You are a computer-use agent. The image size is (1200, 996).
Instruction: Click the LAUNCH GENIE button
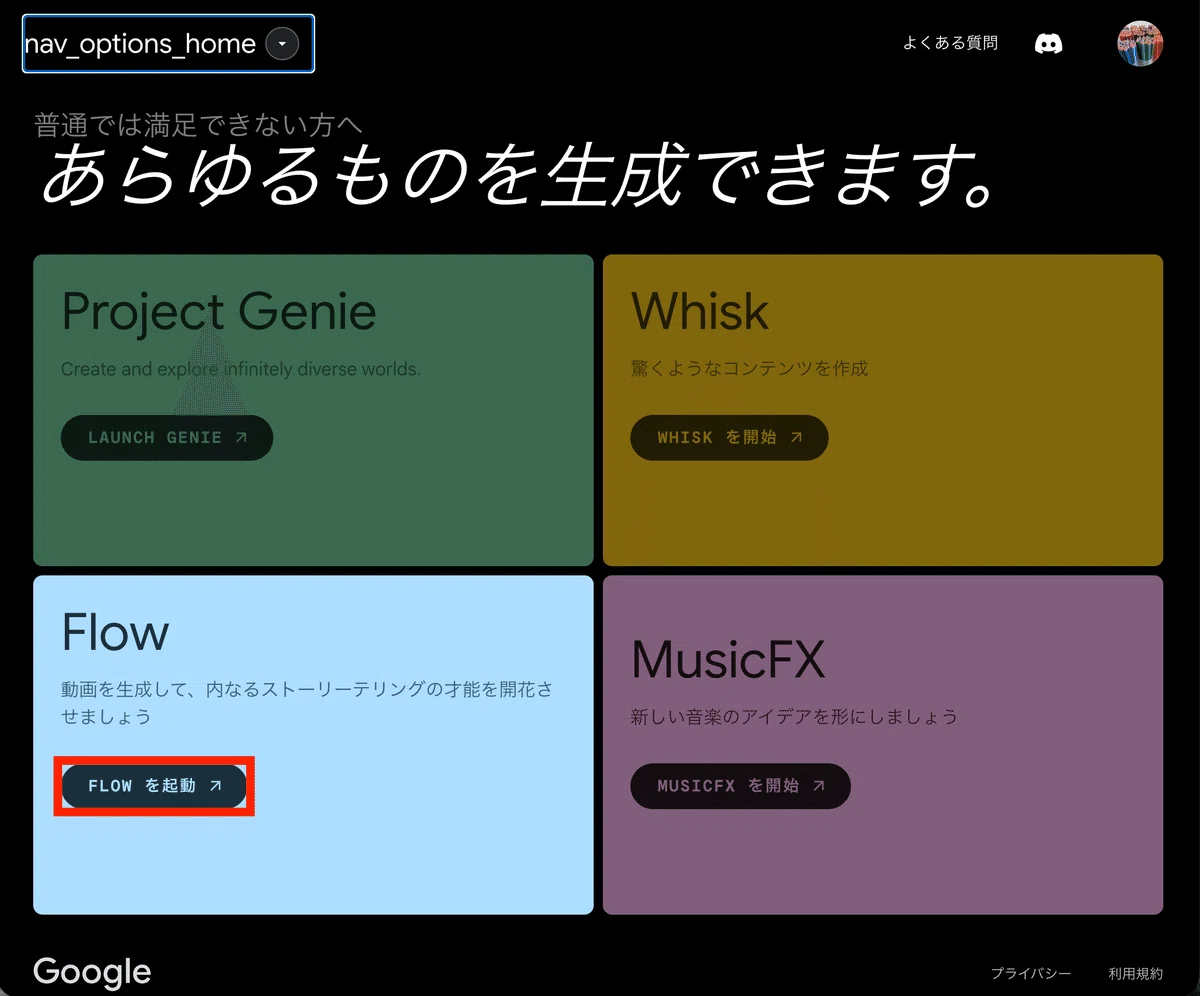tap(167, 438)
